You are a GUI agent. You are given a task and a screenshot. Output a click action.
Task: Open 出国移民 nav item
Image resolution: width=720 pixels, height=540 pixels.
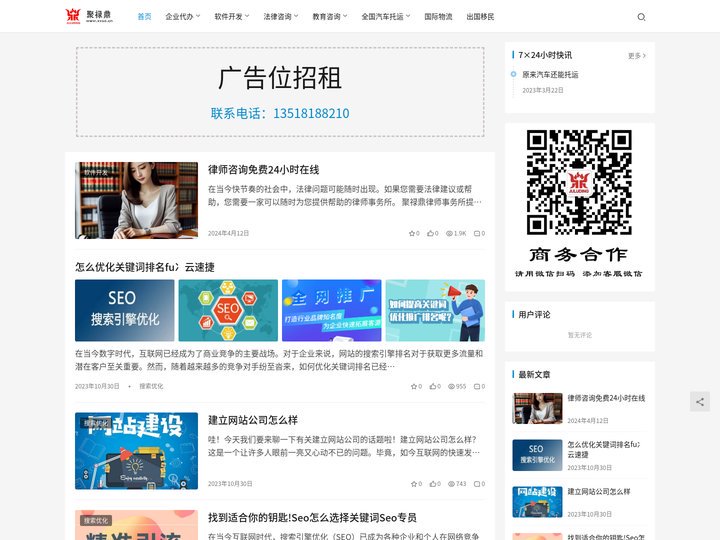[x=480, y=17]
